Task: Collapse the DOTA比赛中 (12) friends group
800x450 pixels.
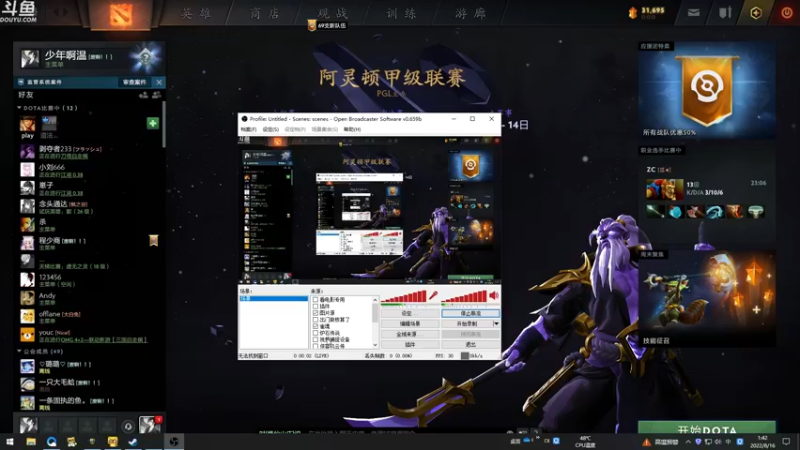Action: coord(19,108)
